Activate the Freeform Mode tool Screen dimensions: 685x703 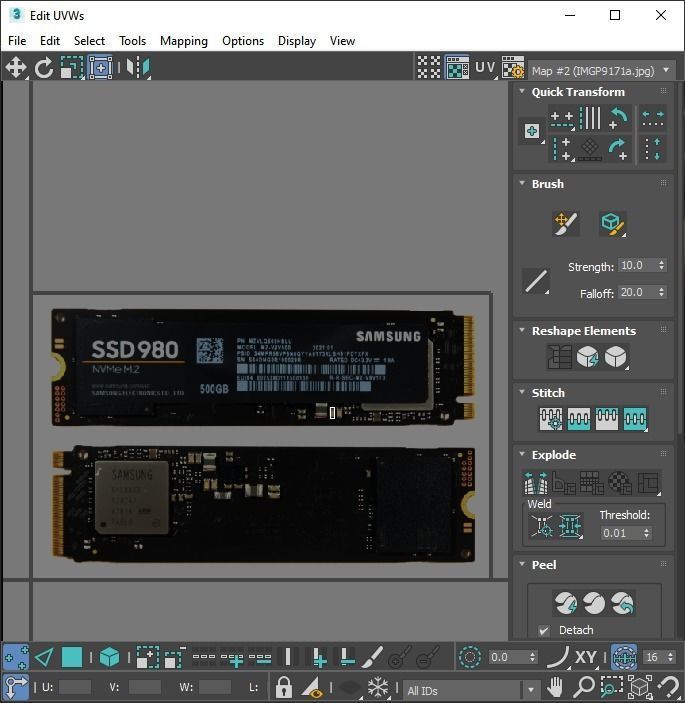[x=100, y=68]
